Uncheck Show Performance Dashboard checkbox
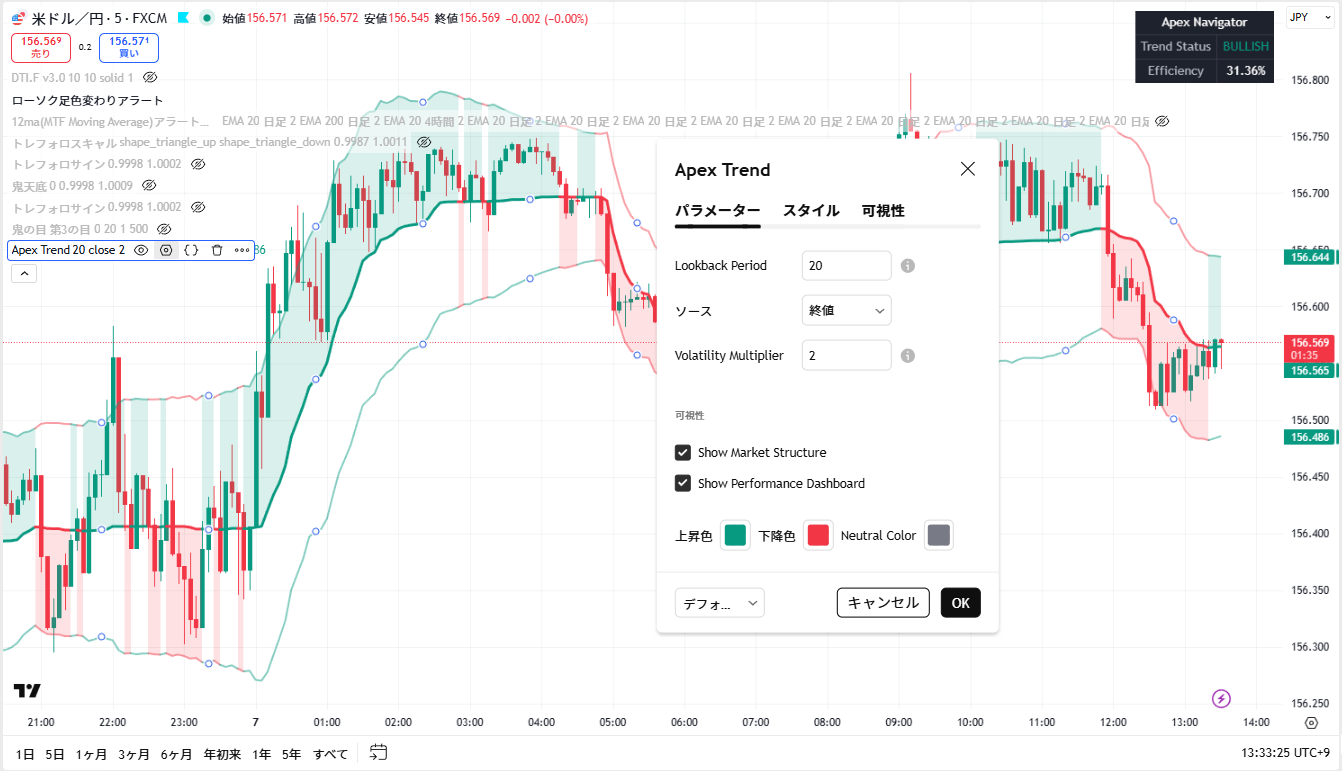Image resolution: width=1342 pixels, height=771 pixels. (683, 484)
